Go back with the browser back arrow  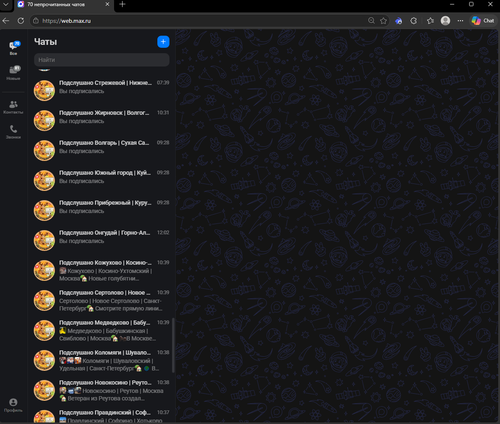6,21
